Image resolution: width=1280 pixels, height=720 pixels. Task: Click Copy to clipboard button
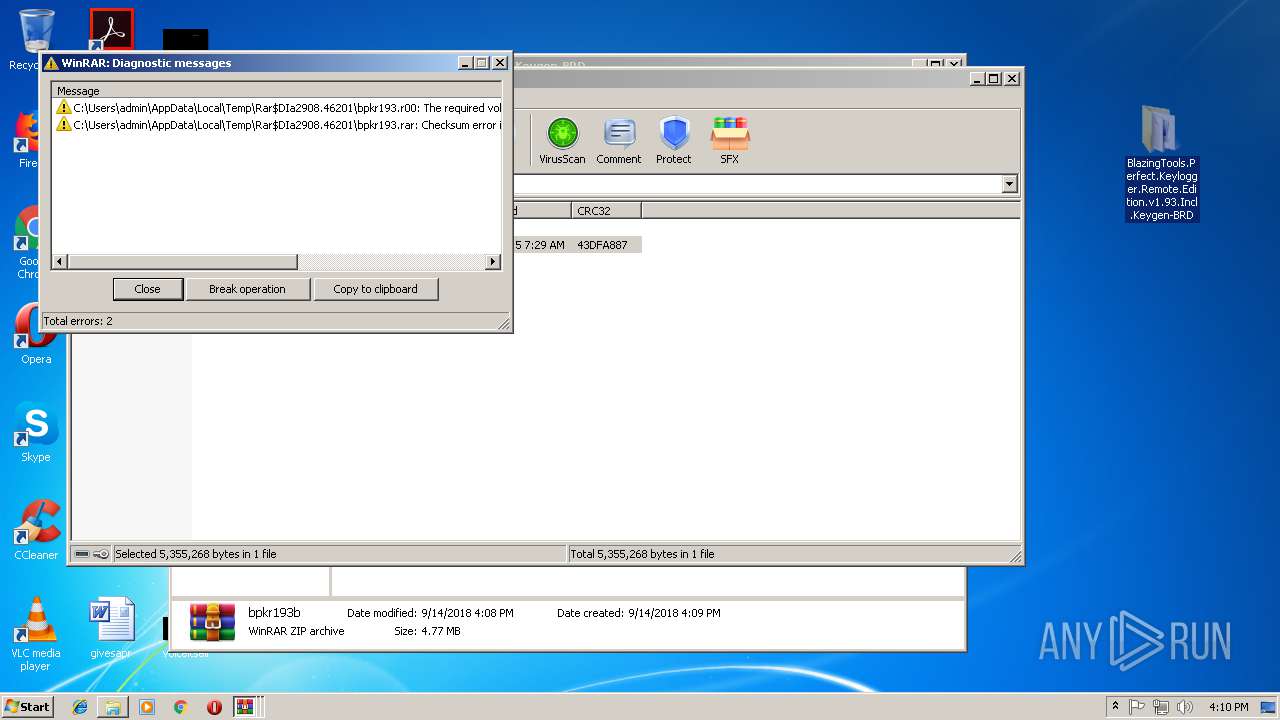click(375, 289)
